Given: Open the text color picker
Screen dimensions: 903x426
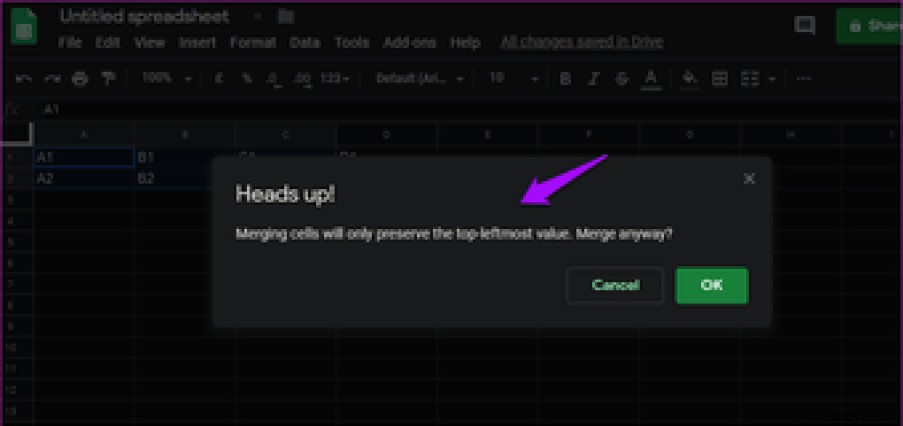Looking at the screenshot, I should coord(651,79).
